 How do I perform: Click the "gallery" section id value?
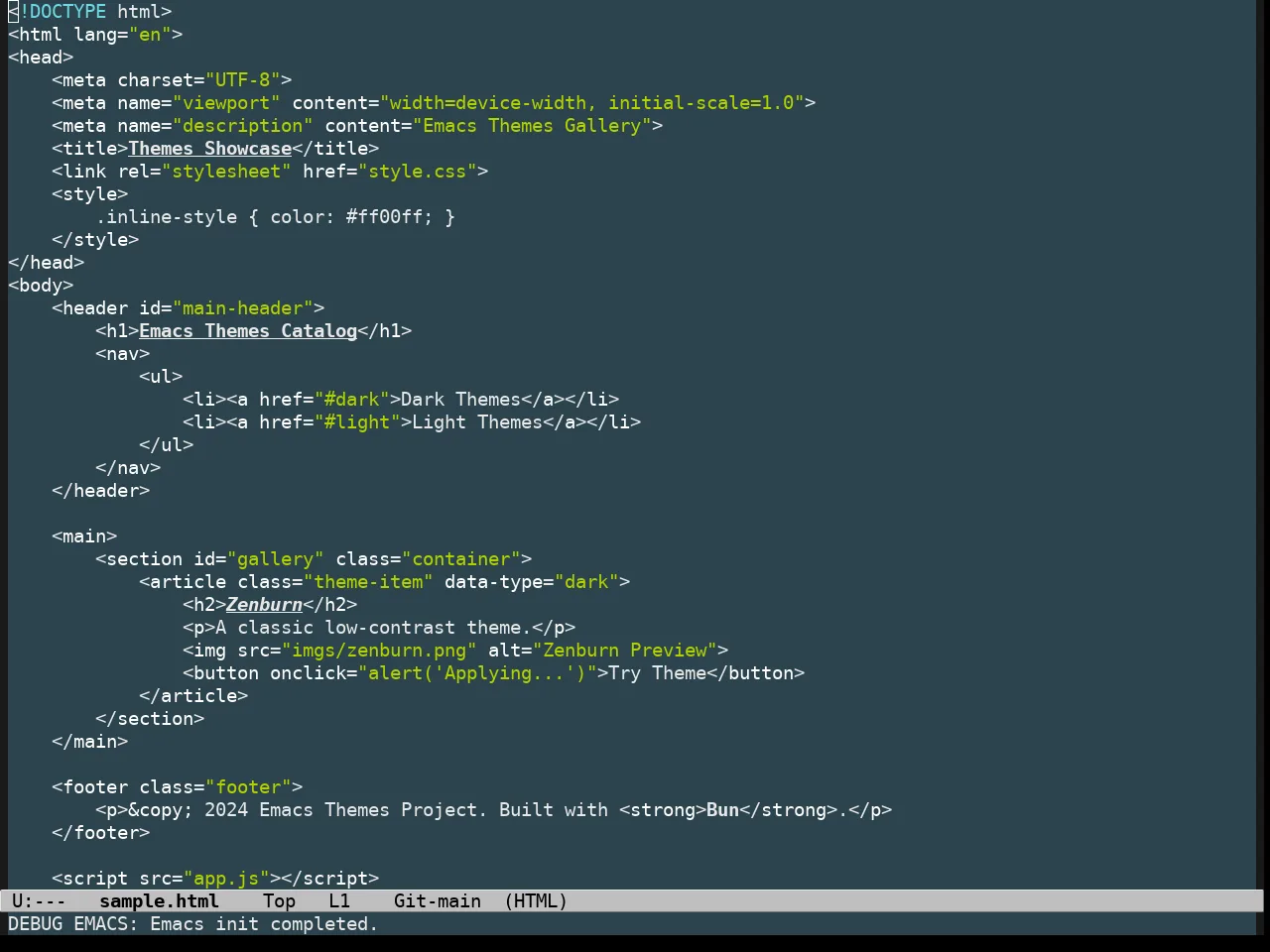[276, 559]
